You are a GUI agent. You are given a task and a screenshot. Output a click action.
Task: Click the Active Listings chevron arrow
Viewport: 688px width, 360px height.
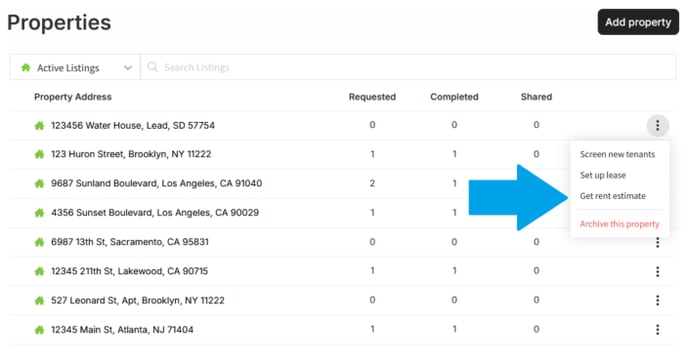coord(128,68)
